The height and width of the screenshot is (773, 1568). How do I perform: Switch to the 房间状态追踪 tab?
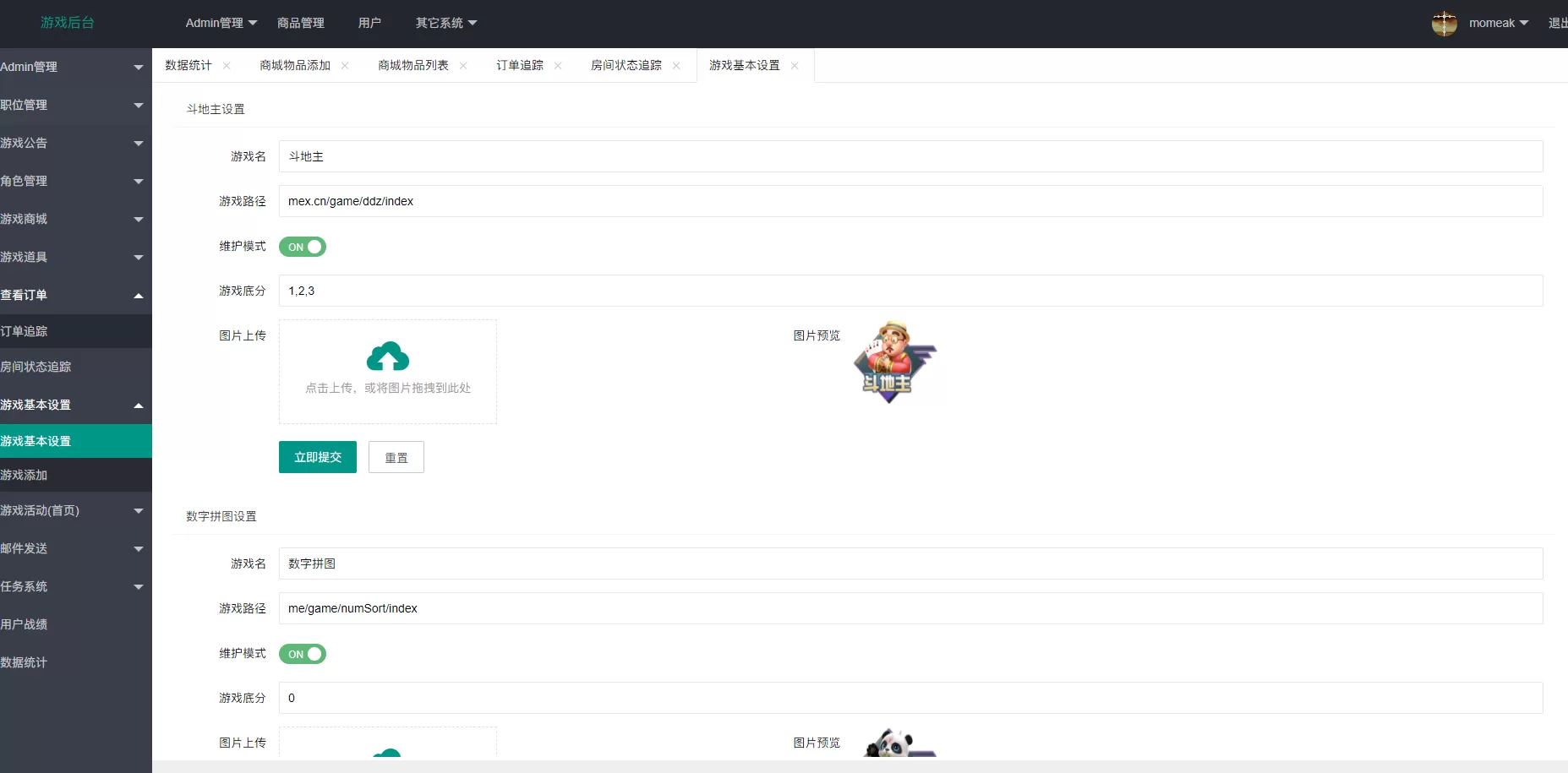626,65
